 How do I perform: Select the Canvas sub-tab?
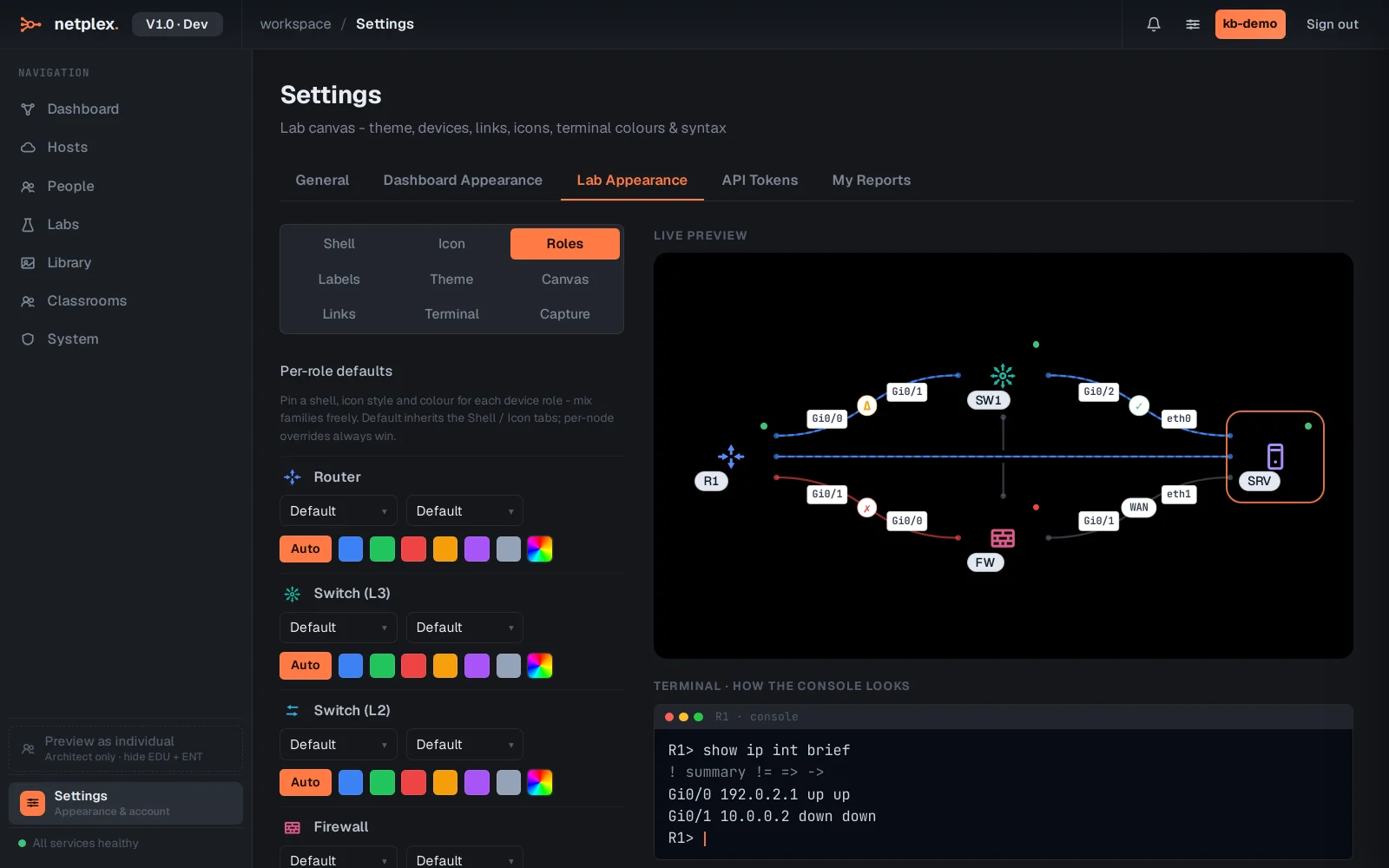pyautogui.click(x=565, y=279)
